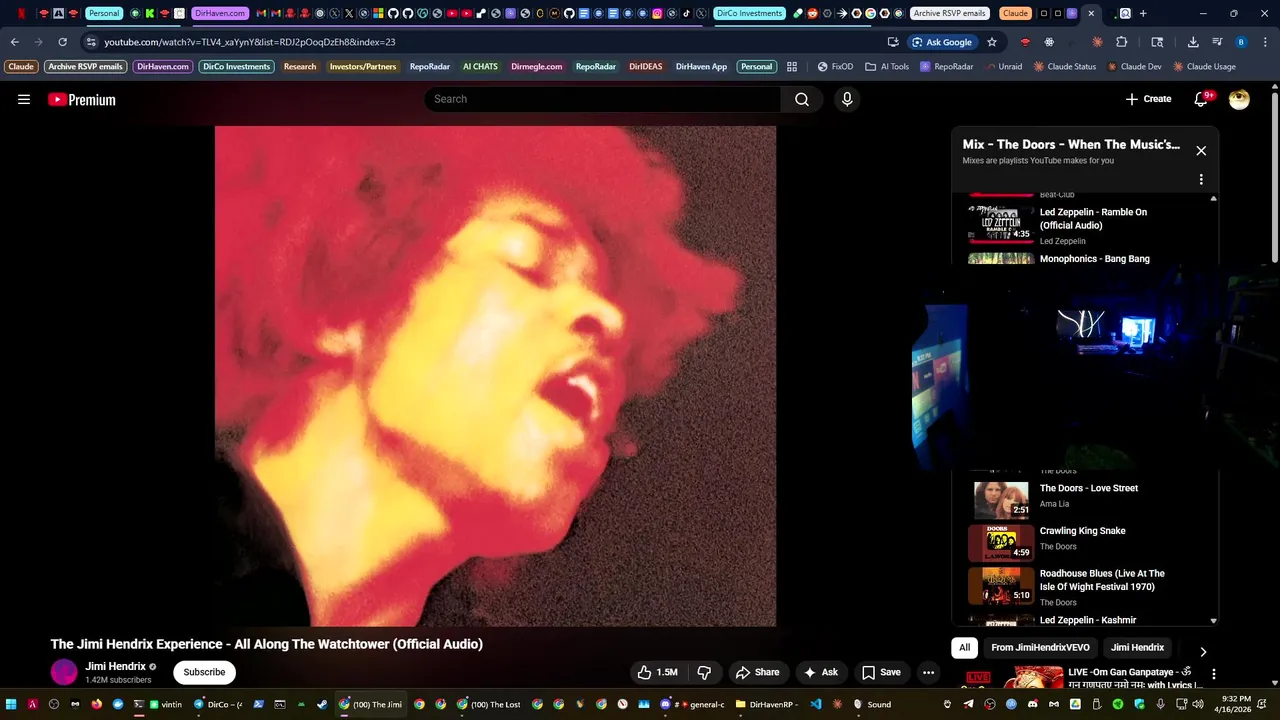This screenshot has height=720, width=1280.
Task: Start voice search with microphone icon
Action: click(x=847, y=99)
